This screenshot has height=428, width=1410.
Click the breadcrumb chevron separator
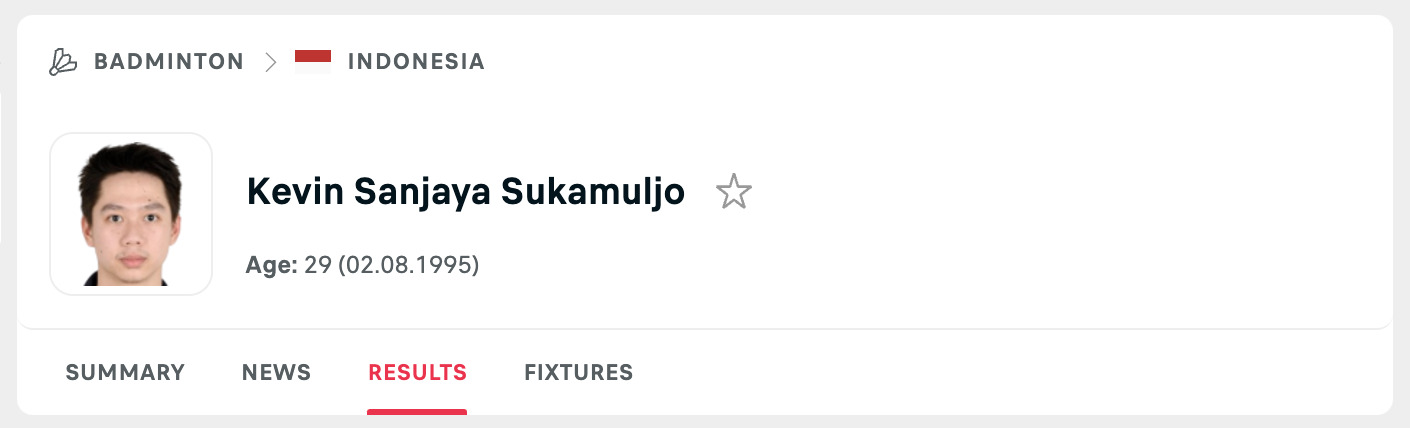270,62
